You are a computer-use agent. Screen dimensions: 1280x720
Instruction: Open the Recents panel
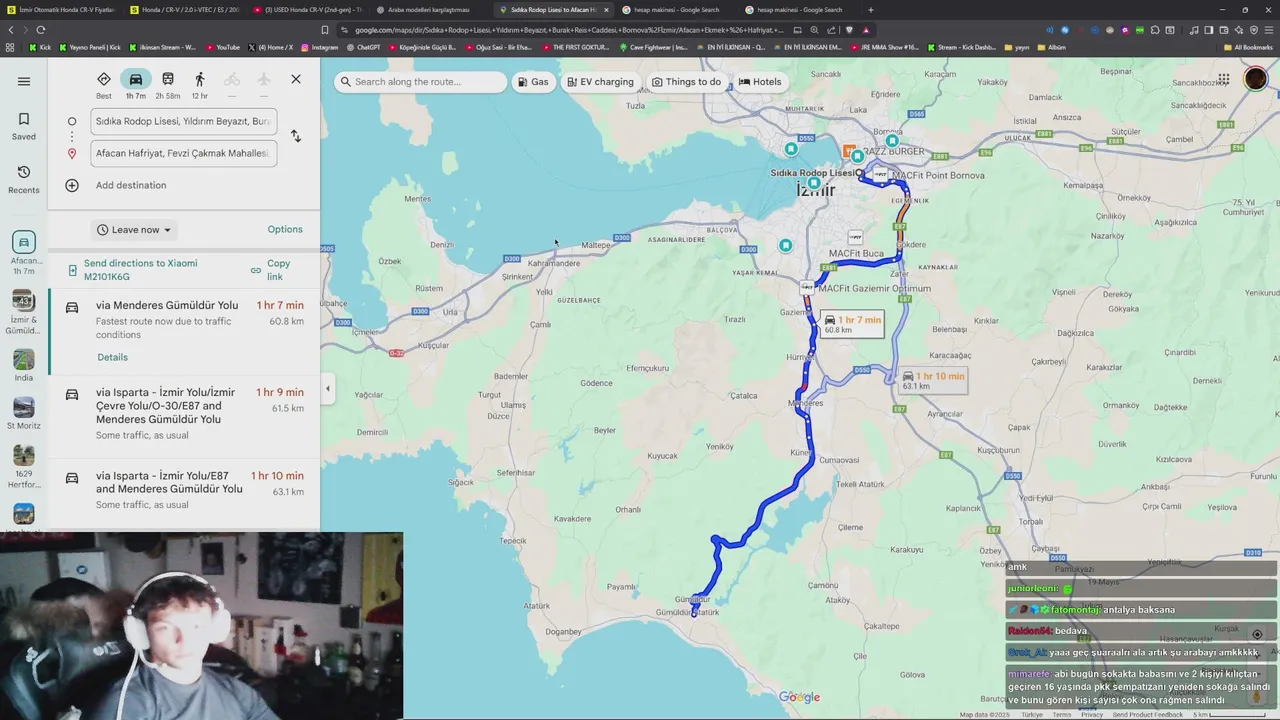coord(24,179)
